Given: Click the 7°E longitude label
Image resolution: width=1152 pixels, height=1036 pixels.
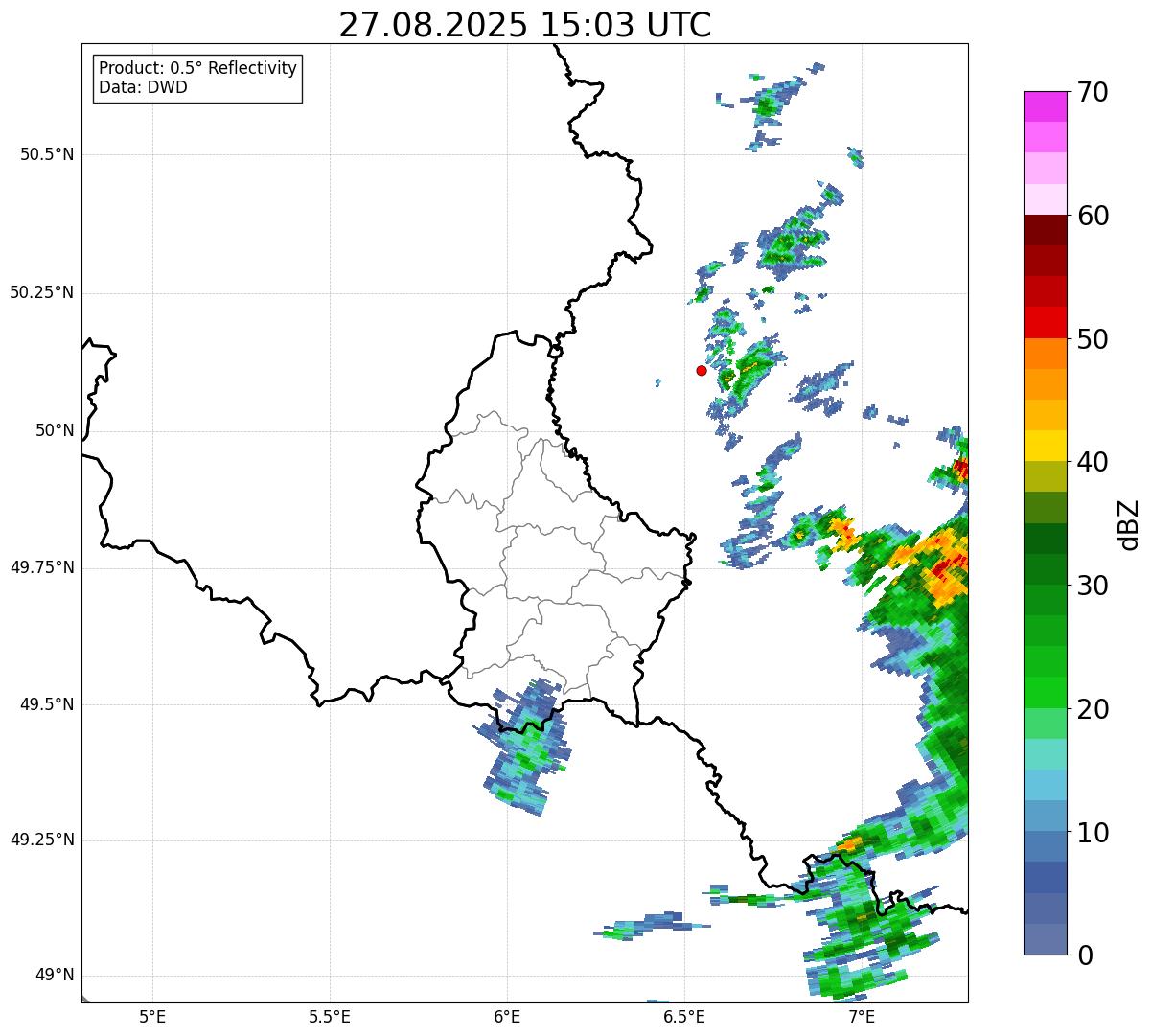Looking at the screenshot, I should pos(862,1016).
